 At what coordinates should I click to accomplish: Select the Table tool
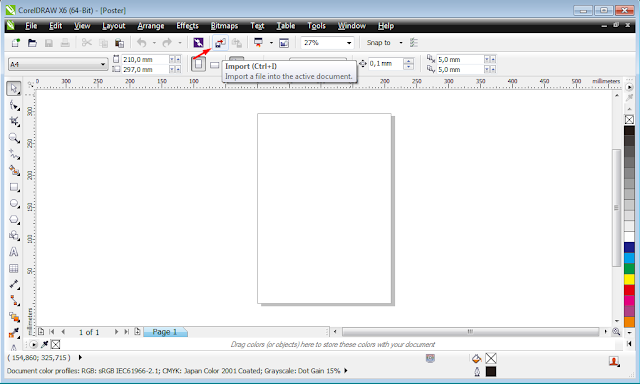(14, 268)
